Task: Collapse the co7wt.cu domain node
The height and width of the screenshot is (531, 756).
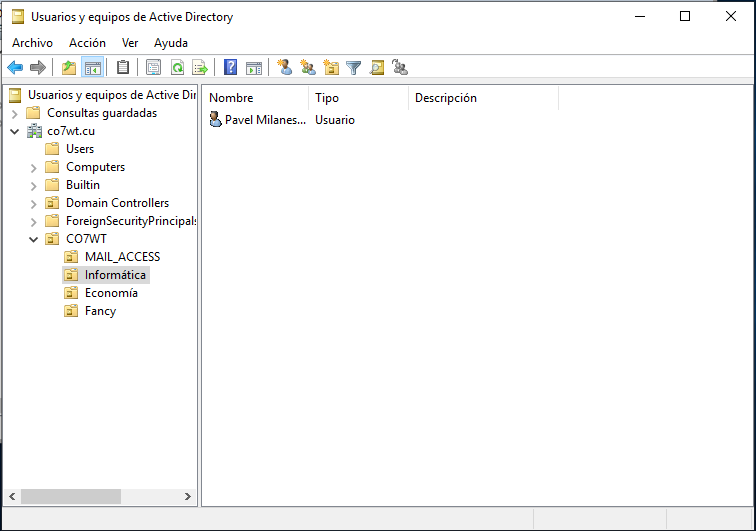Action: pos(14,131)
